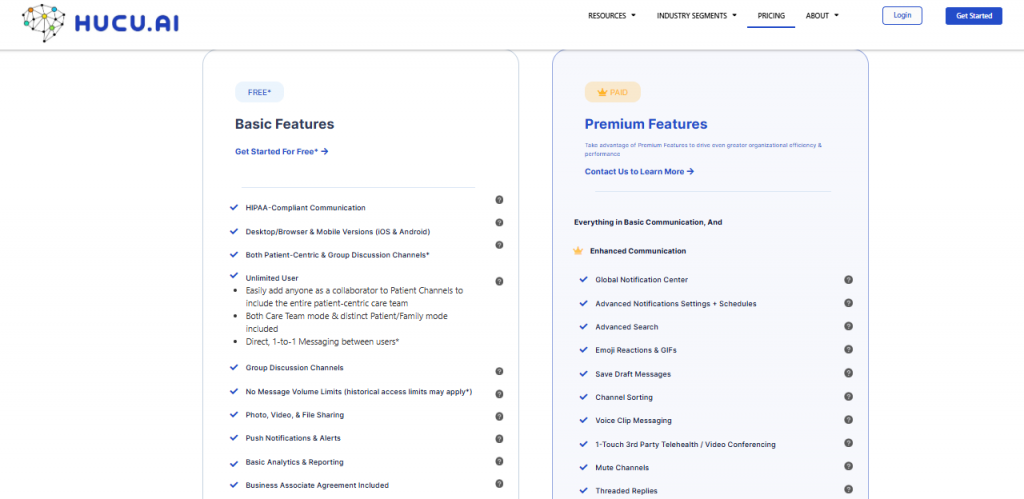Click the Login button
This screenshot has height=499, width=1024.
(x=902, y=16)
